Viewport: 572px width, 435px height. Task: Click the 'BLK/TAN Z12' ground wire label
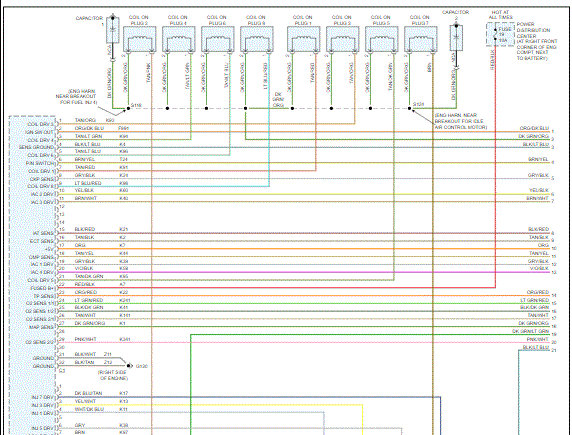tap(93, 362)
